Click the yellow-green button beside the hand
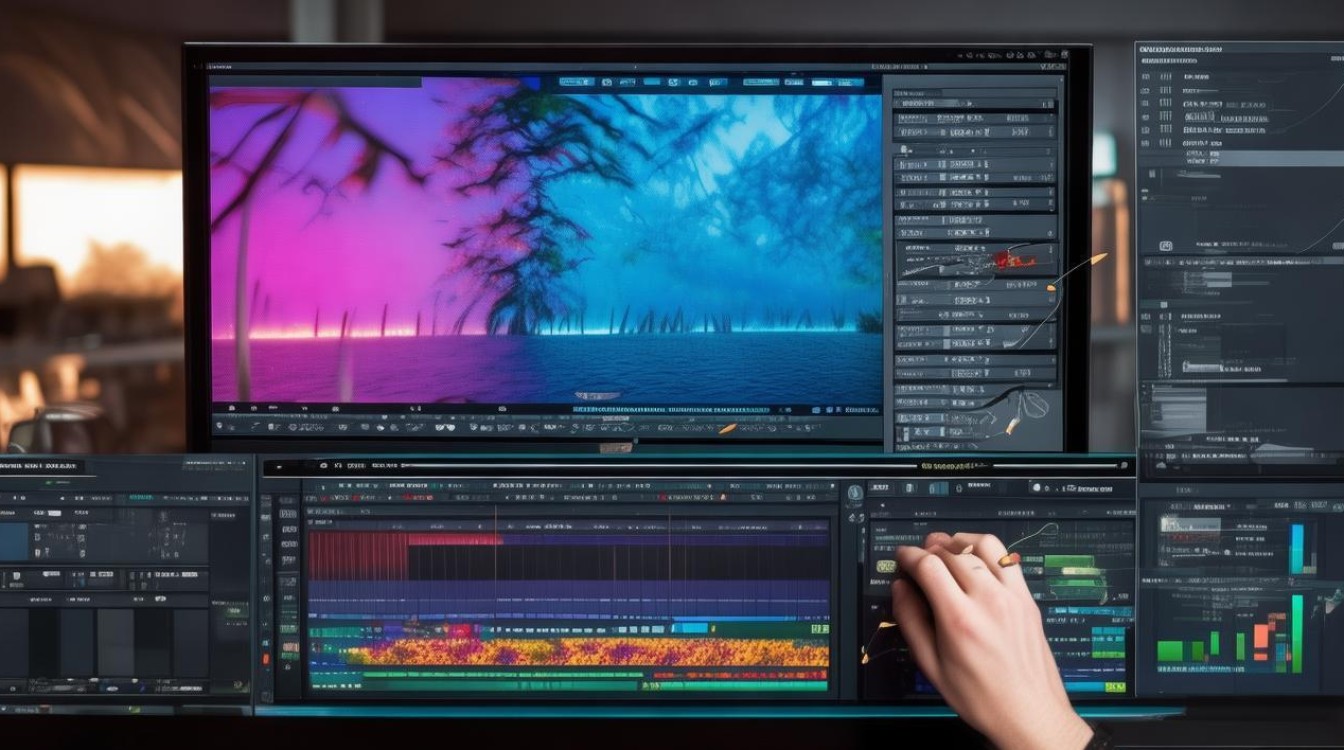 886,566
